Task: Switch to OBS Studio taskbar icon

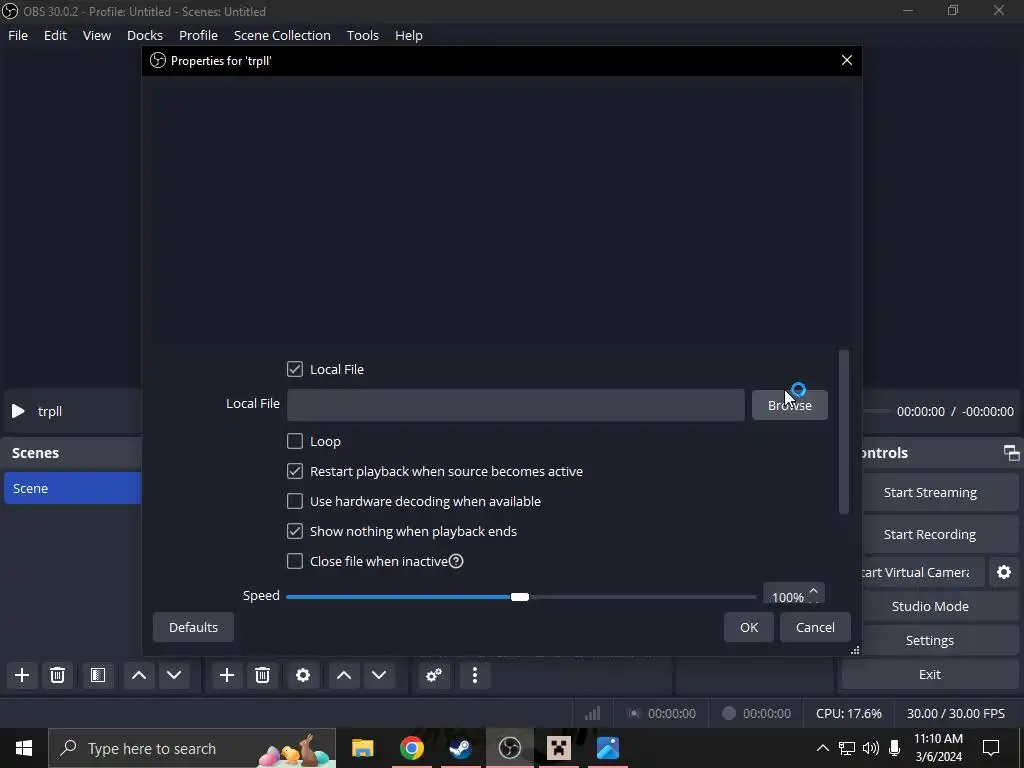Action: 509,748
